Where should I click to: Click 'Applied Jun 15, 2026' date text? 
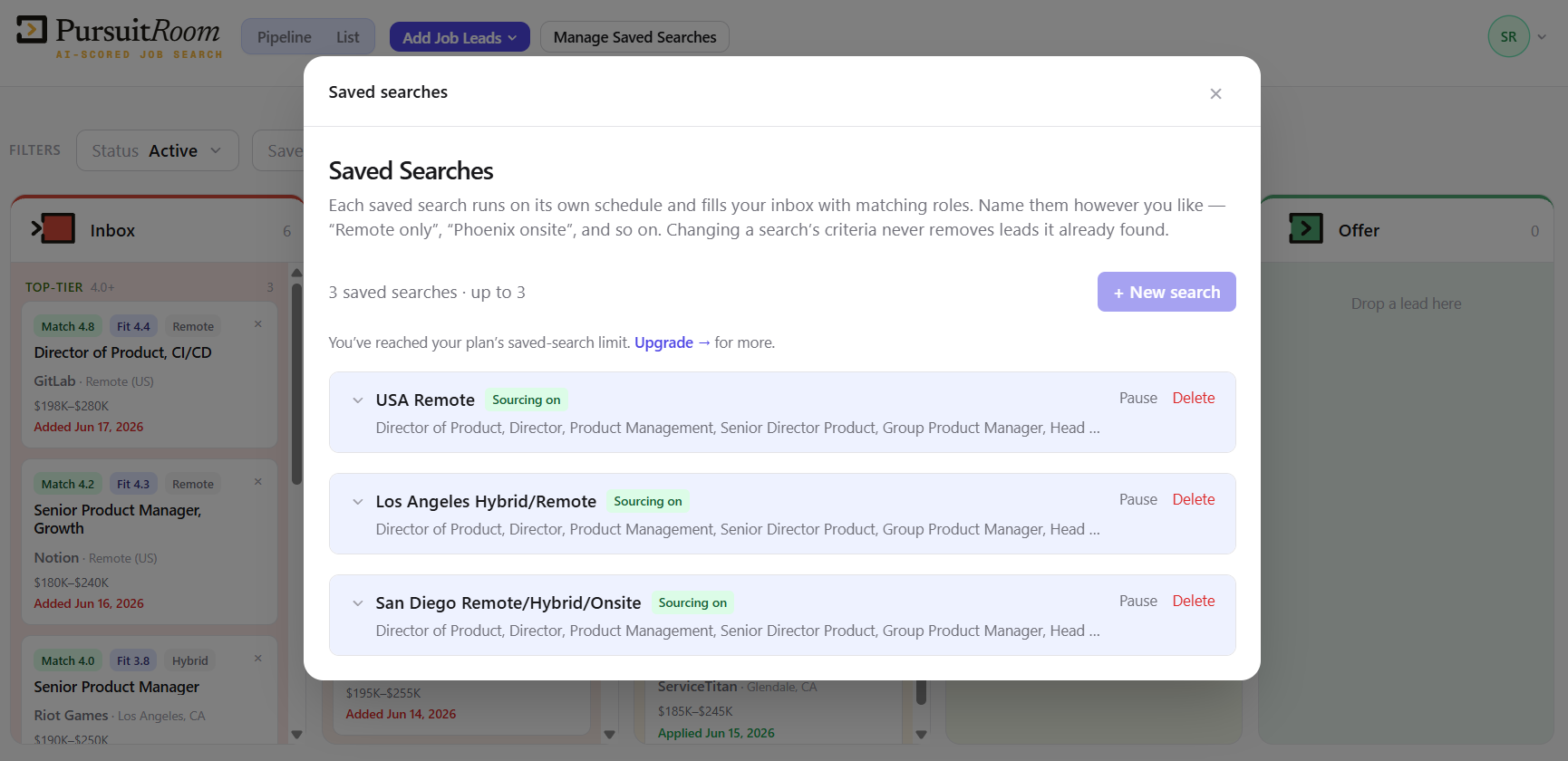[716, 733]
